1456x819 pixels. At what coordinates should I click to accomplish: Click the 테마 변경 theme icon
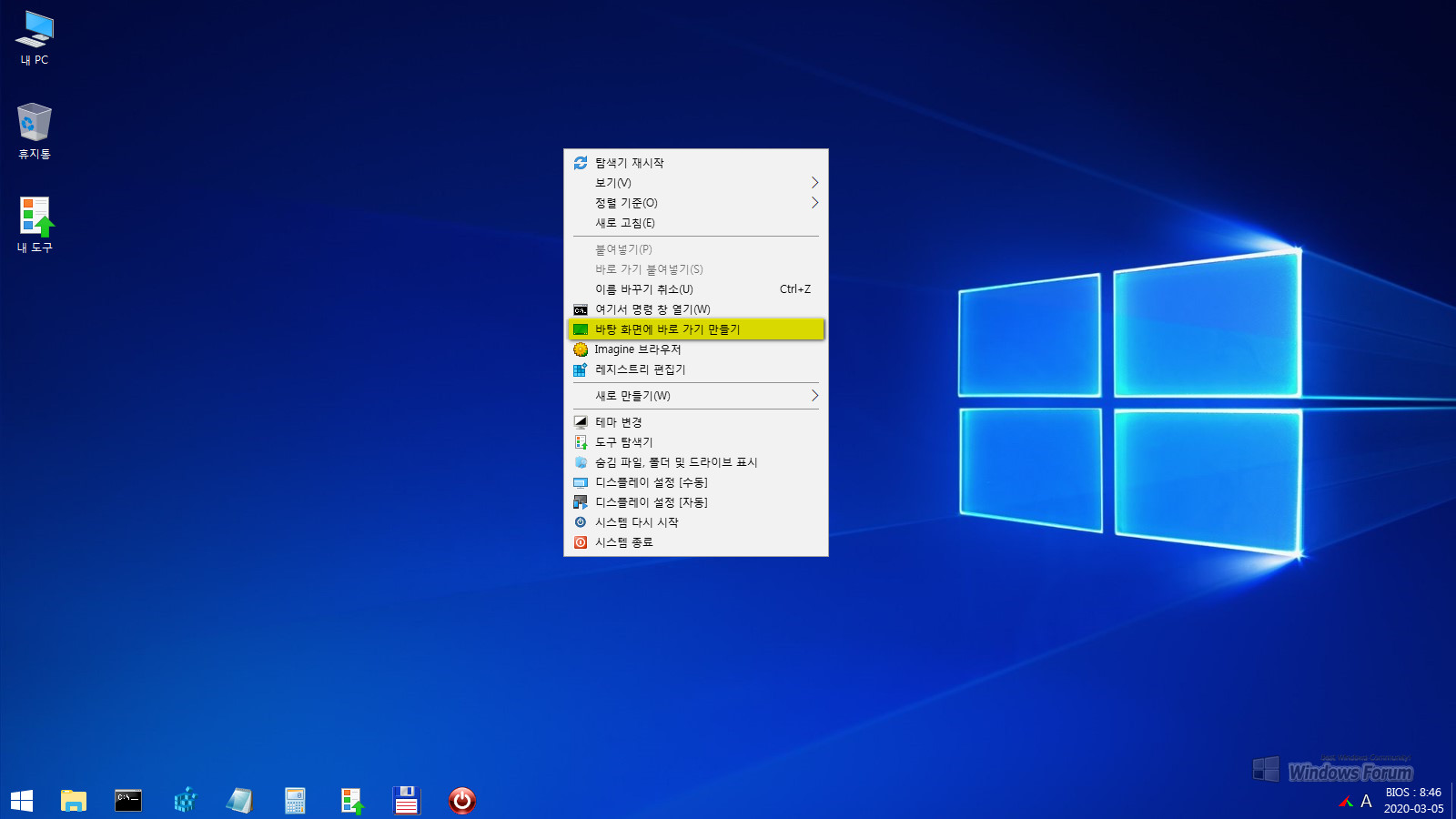[581, 422]
